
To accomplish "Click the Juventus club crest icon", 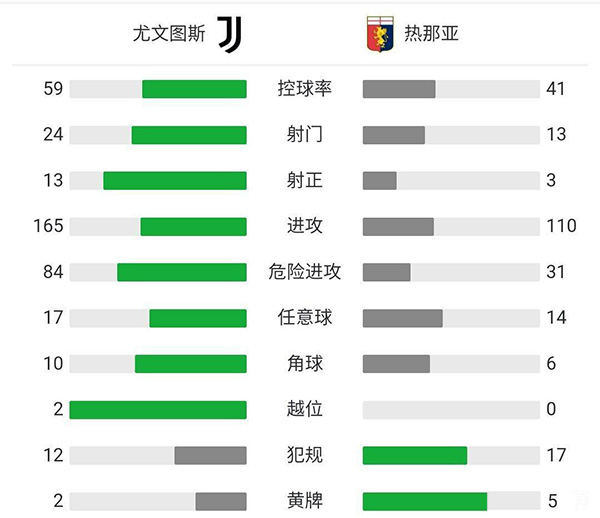I will pyautogui.click(x=230, y=34).
